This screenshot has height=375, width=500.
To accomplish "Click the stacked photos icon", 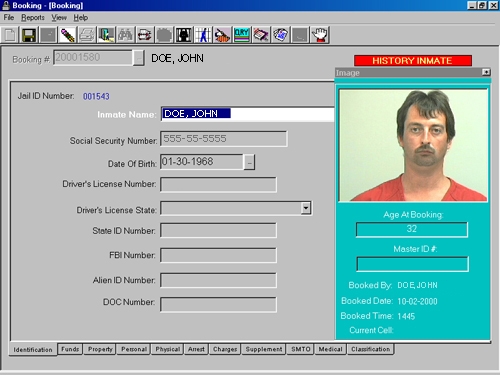I will [280, 35].
